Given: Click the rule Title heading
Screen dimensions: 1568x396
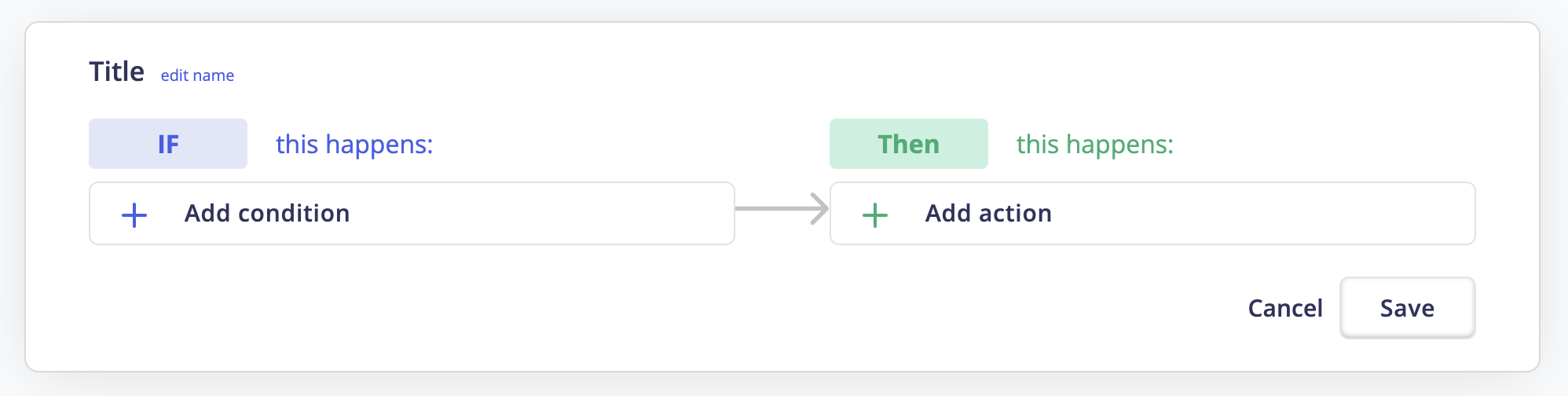Looking at the screenshot, I should click(116, 71).
